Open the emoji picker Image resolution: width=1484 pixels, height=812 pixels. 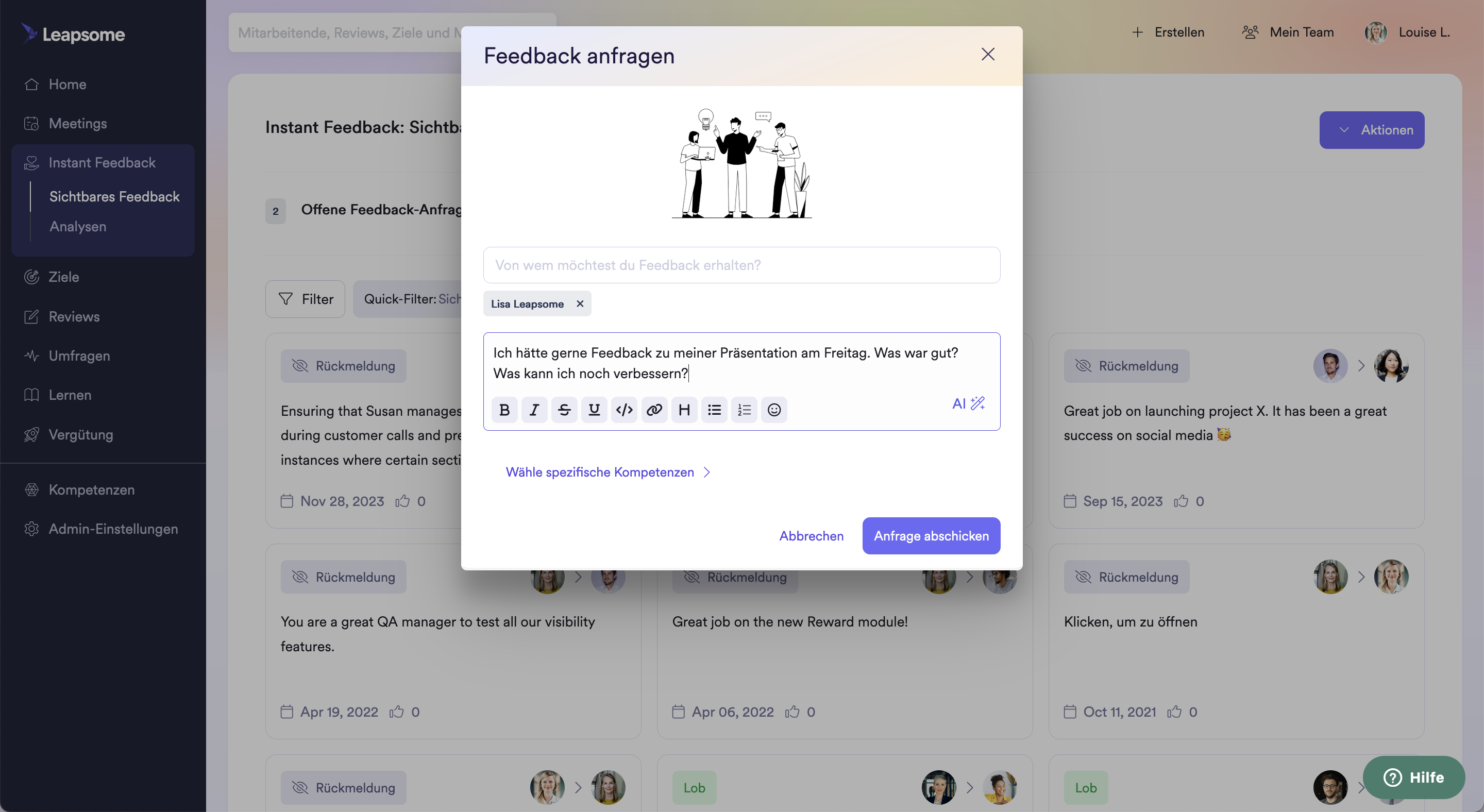pos(773,410)
